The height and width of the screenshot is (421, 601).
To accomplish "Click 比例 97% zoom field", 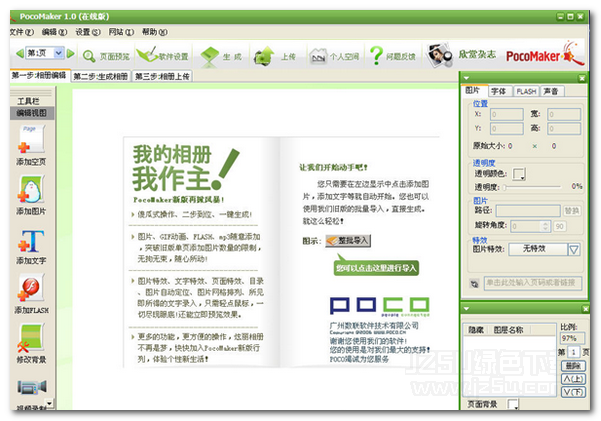I will [572, 338].
